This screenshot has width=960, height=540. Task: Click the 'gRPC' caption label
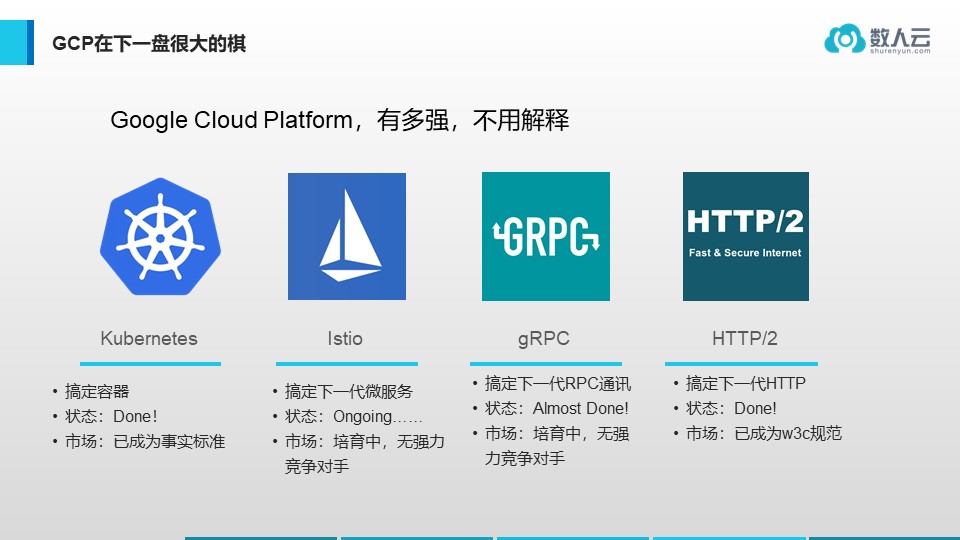pos(544,339)
